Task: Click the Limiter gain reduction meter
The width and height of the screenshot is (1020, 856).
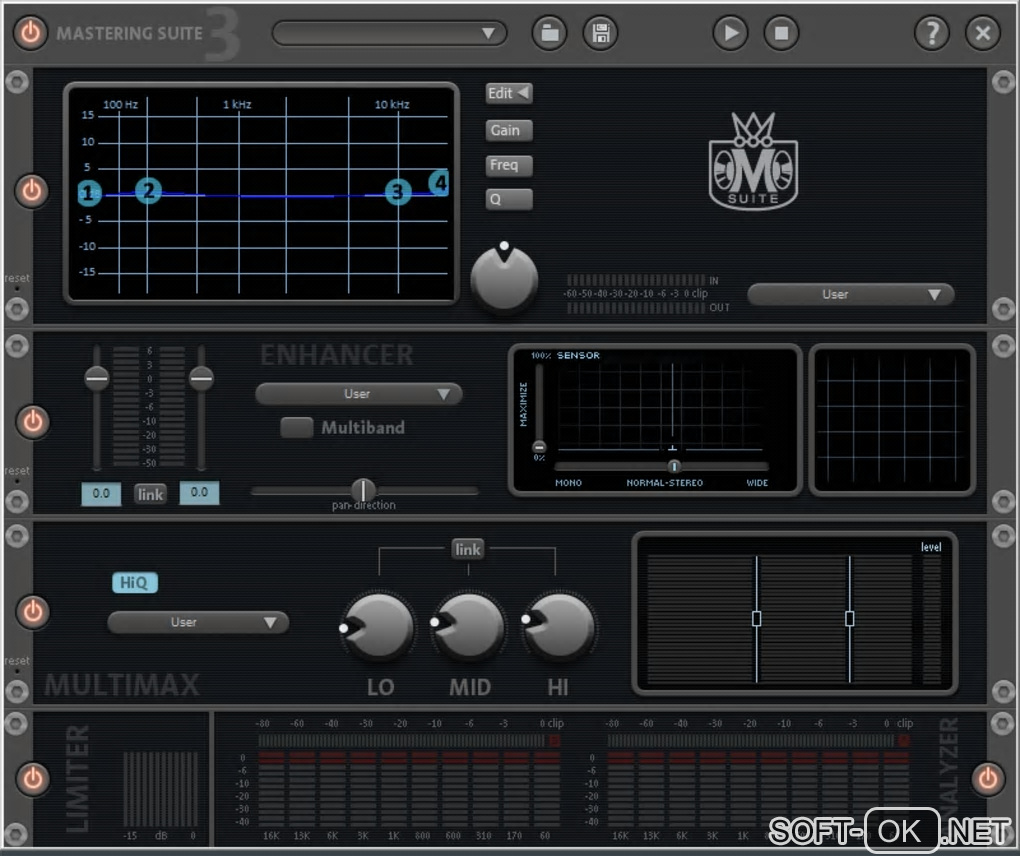Action: click(x=160, y=790)
